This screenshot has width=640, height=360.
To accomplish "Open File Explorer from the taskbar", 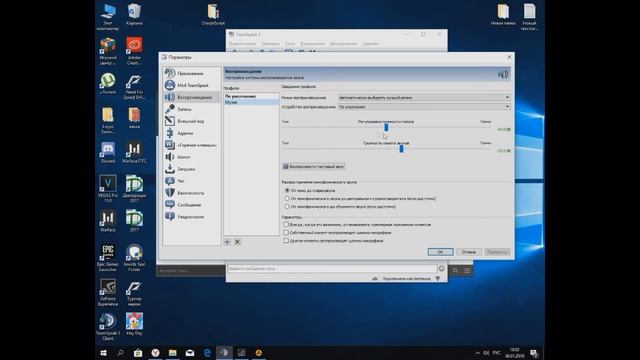I will pos(173,353).
